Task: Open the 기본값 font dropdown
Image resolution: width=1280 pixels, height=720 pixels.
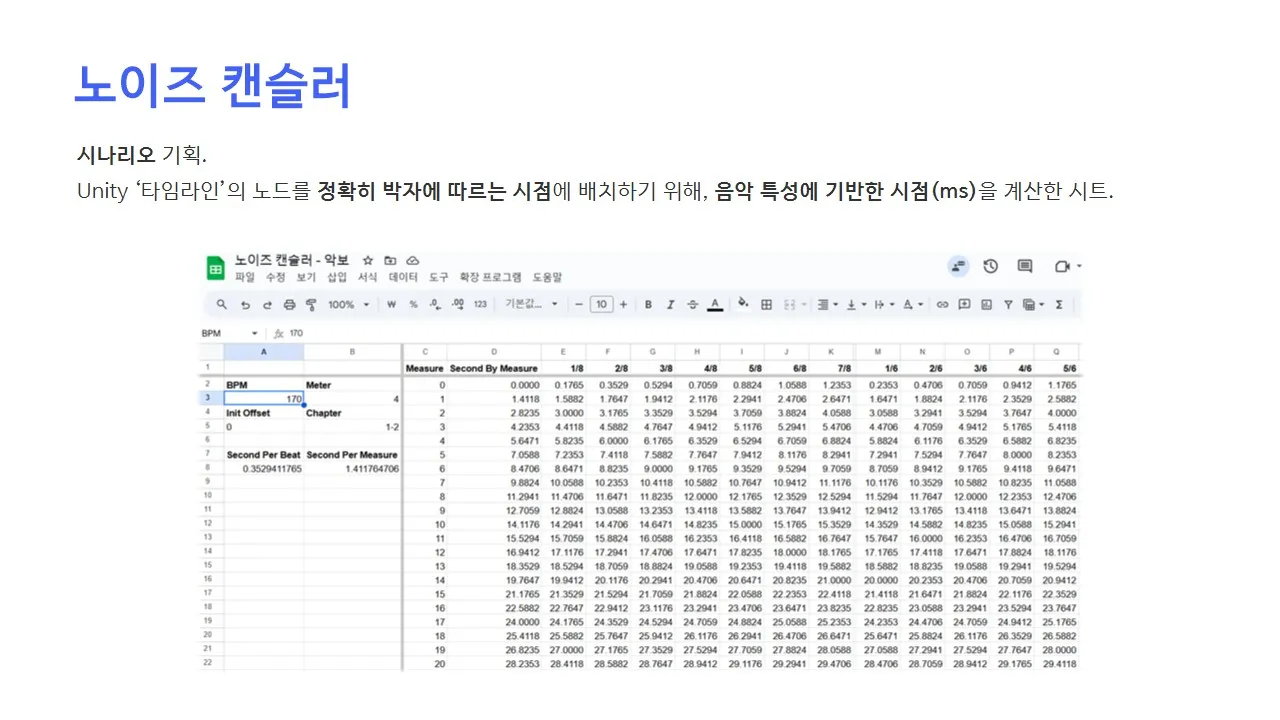Action: [x=532, y=305]
